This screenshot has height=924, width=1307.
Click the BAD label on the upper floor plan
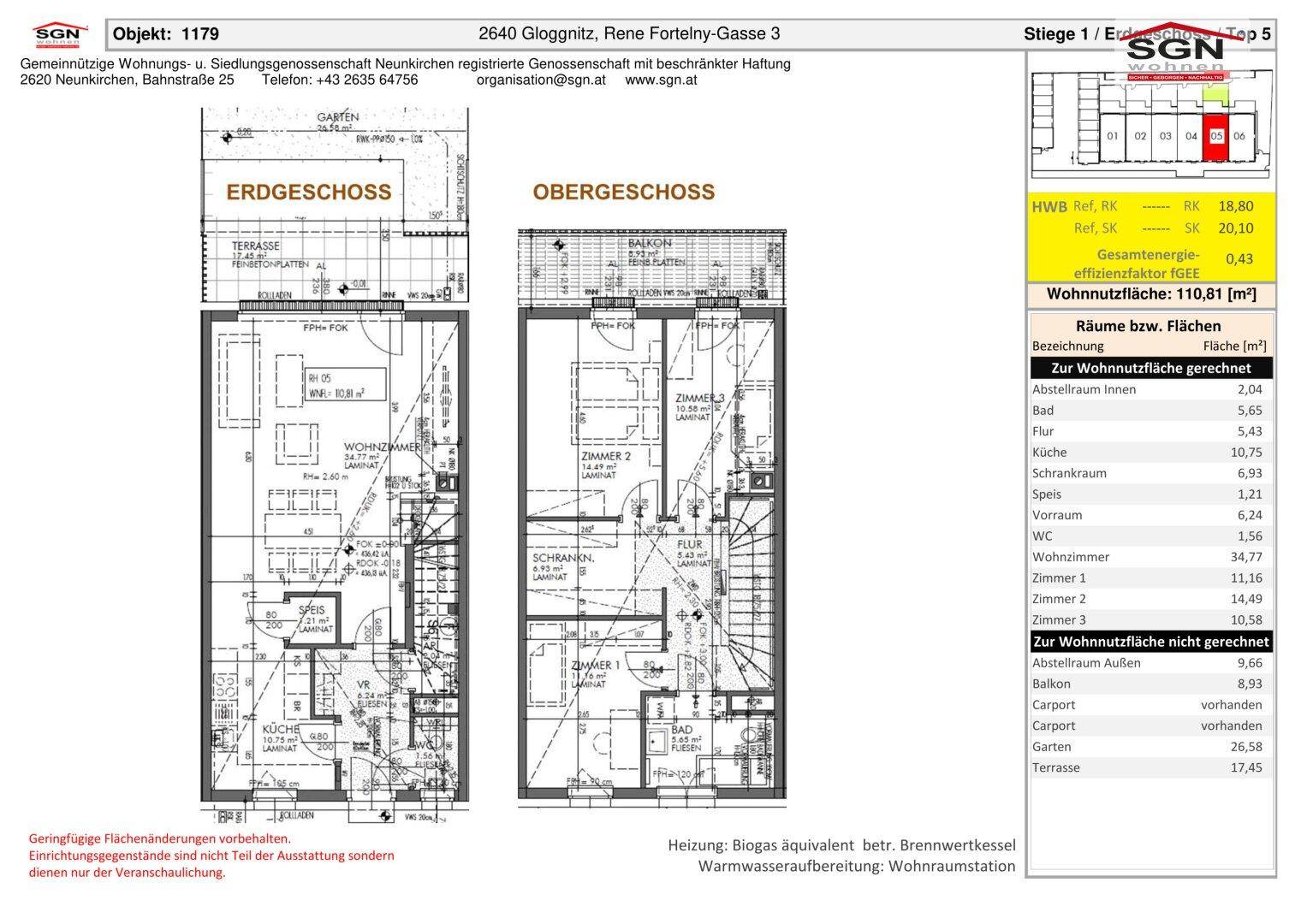point(682,730)
